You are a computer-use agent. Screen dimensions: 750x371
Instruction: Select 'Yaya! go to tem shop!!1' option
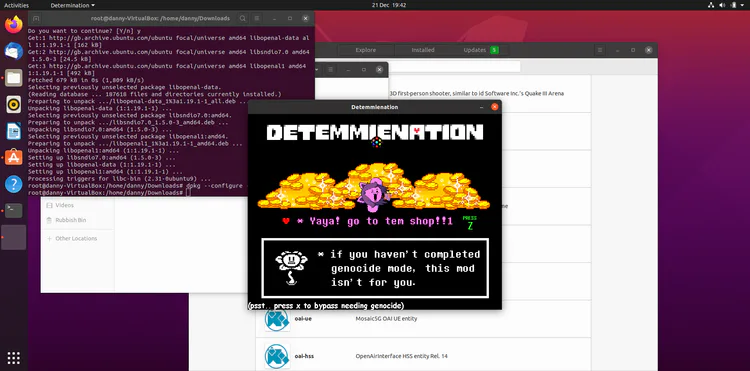coord(375,221)
